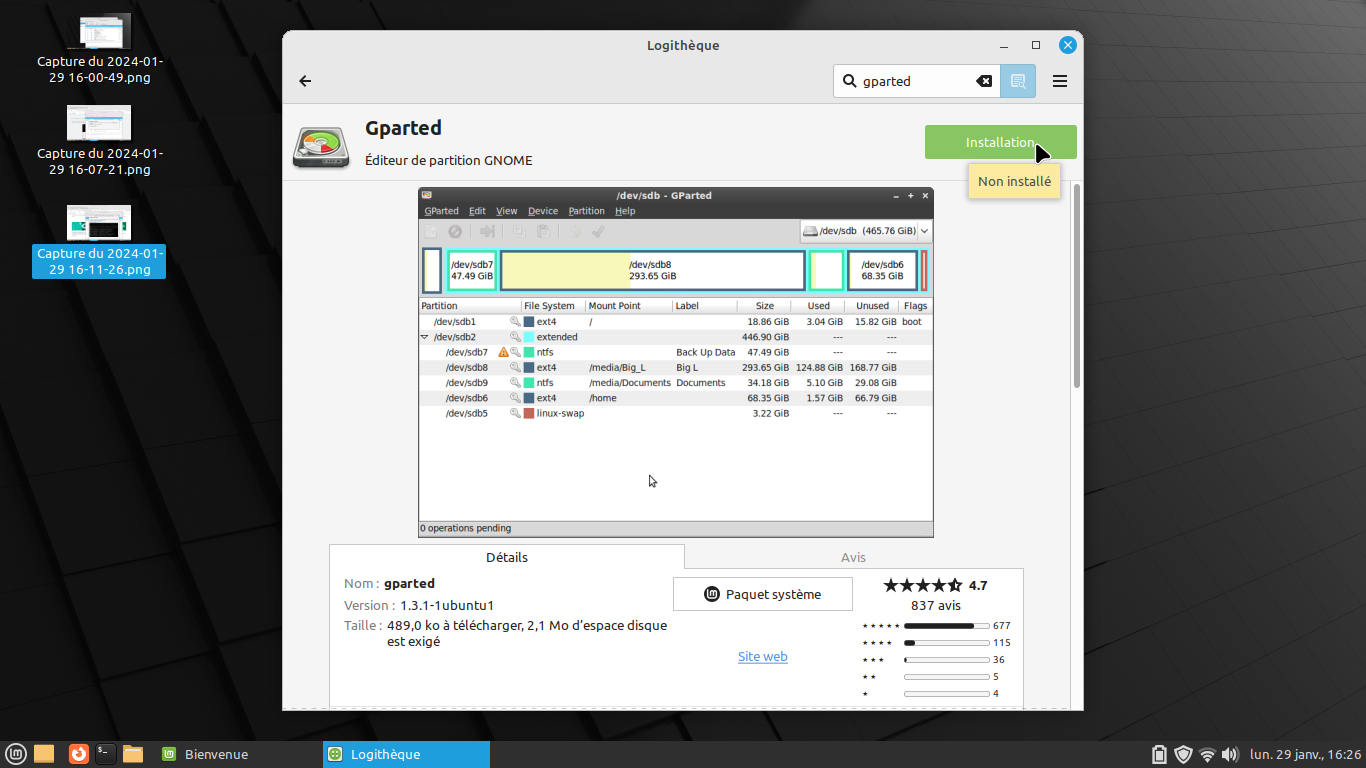Image resolution: width=1366 pixels, height=768 pixels.
Task: Click the folder icon next to the Mint menu
Action: click(x=44, y=754)
